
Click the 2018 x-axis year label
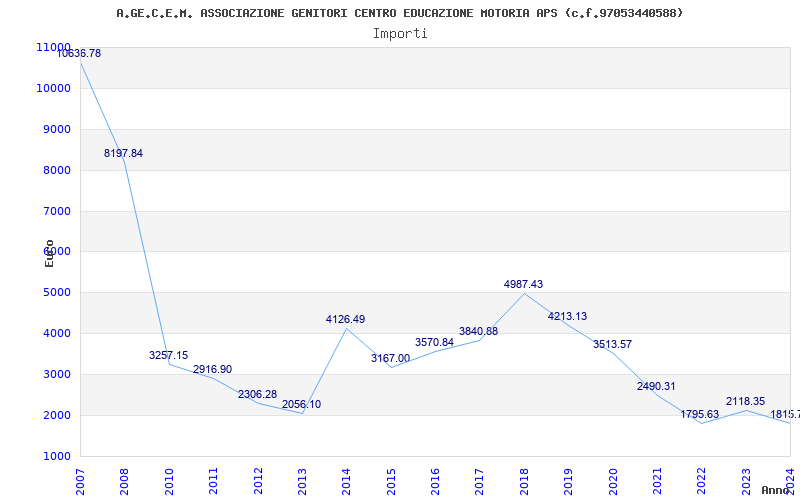(x=524, y=481)
